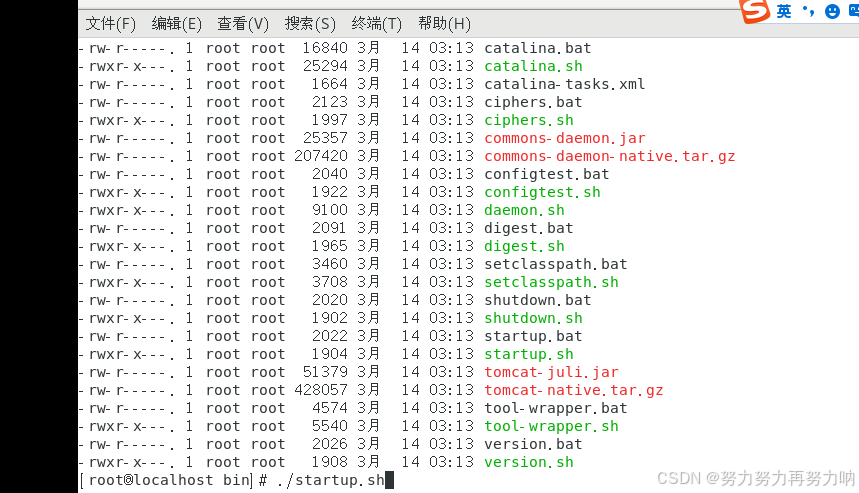Viewport: 859px width, 493px height.
Task: Select the file name startup.bat
Action: point(533,336)
